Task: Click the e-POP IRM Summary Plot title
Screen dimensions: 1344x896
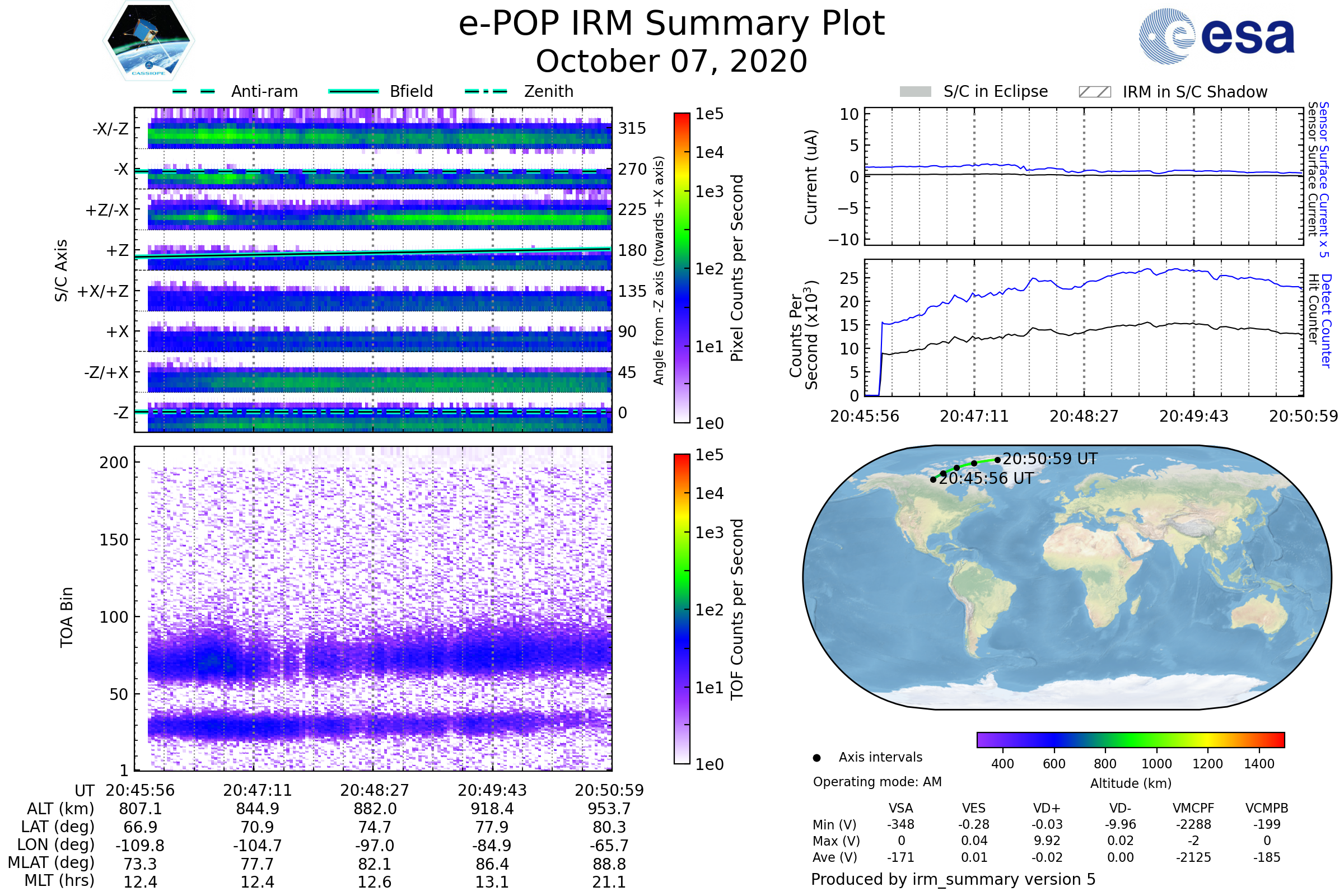Action: click(x=671, y=24)
